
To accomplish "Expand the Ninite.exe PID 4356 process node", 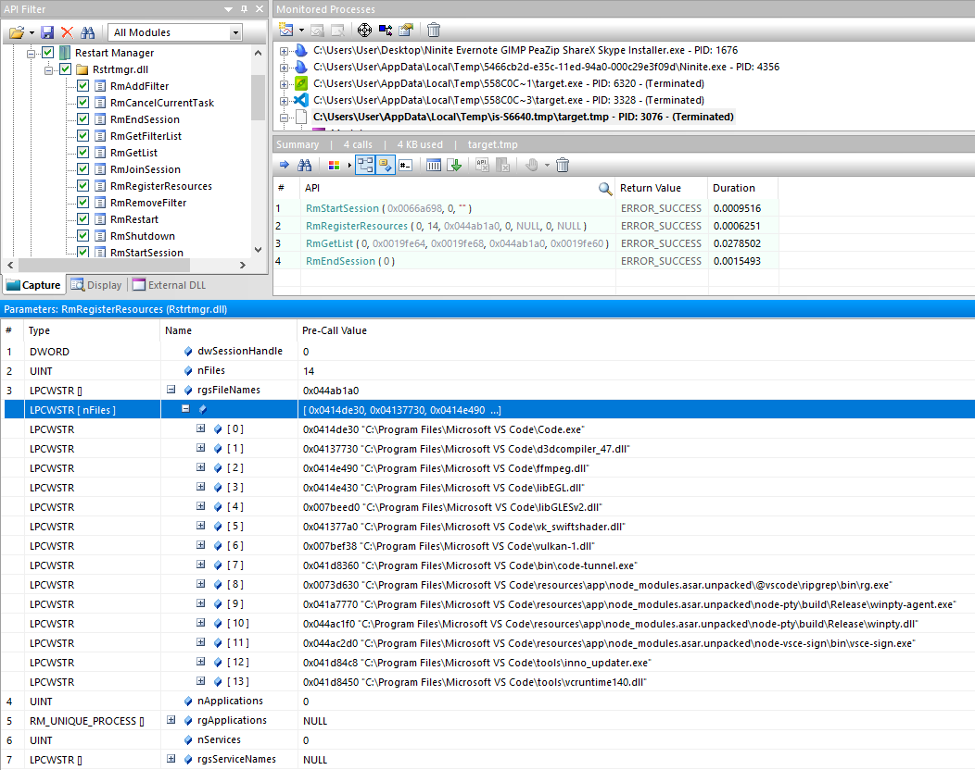I will point(284,67).
